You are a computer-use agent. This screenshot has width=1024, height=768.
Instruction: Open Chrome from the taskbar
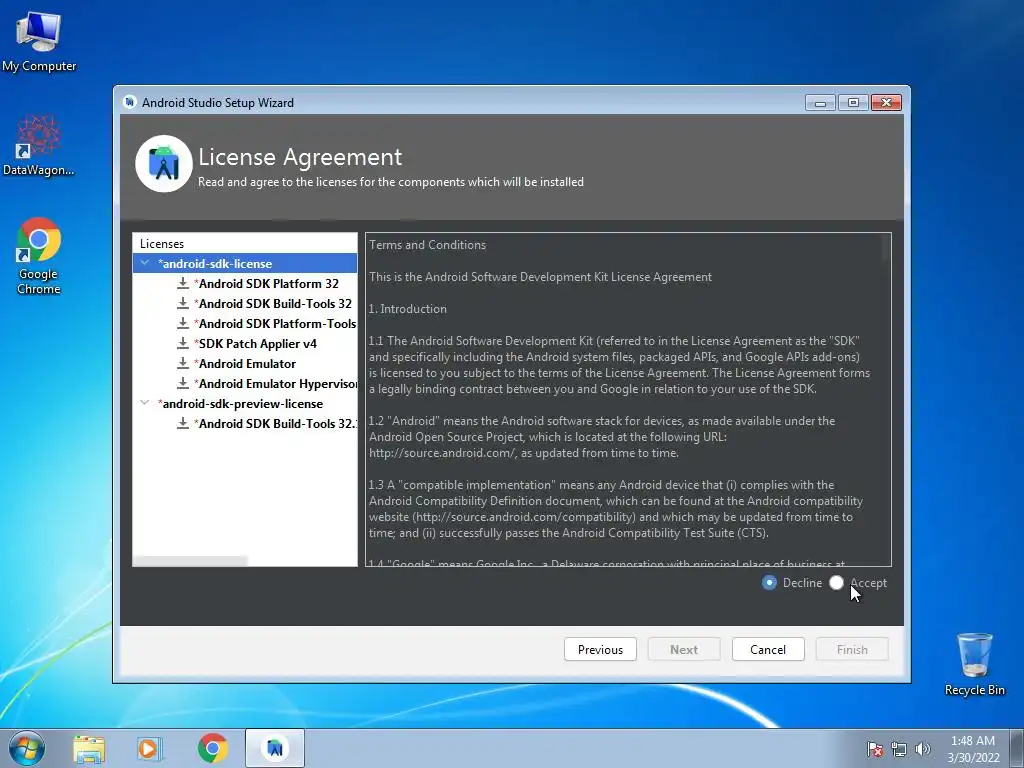(213, 748)
